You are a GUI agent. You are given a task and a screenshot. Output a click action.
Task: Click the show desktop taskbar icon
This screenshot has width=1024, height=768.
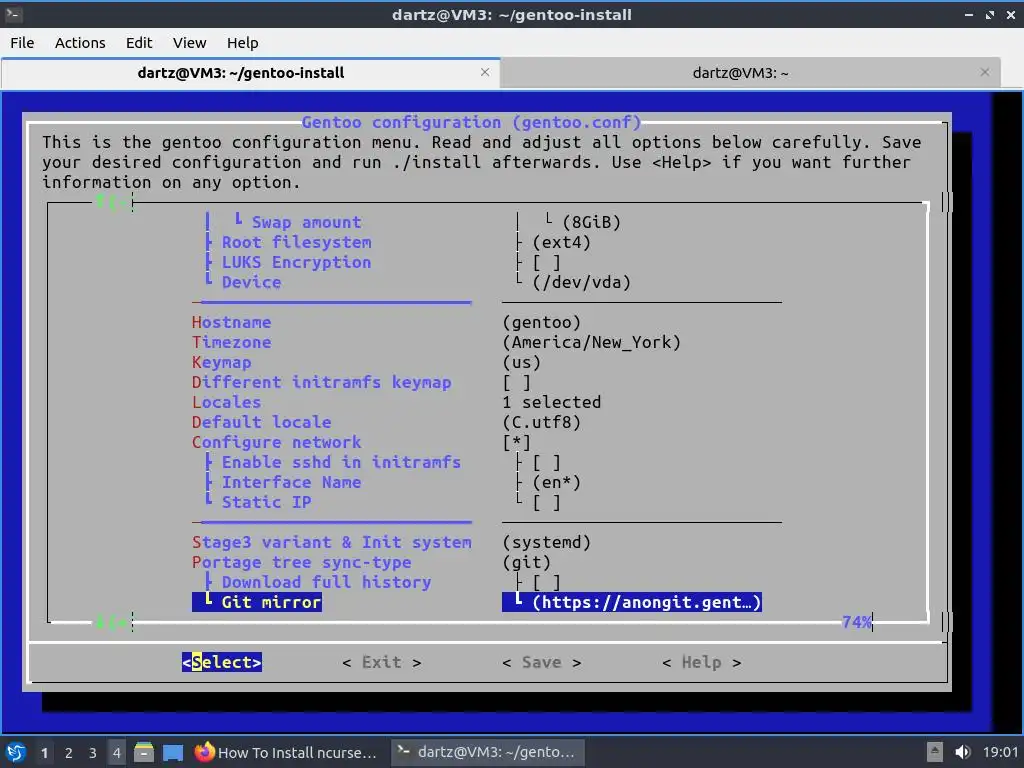173,752
